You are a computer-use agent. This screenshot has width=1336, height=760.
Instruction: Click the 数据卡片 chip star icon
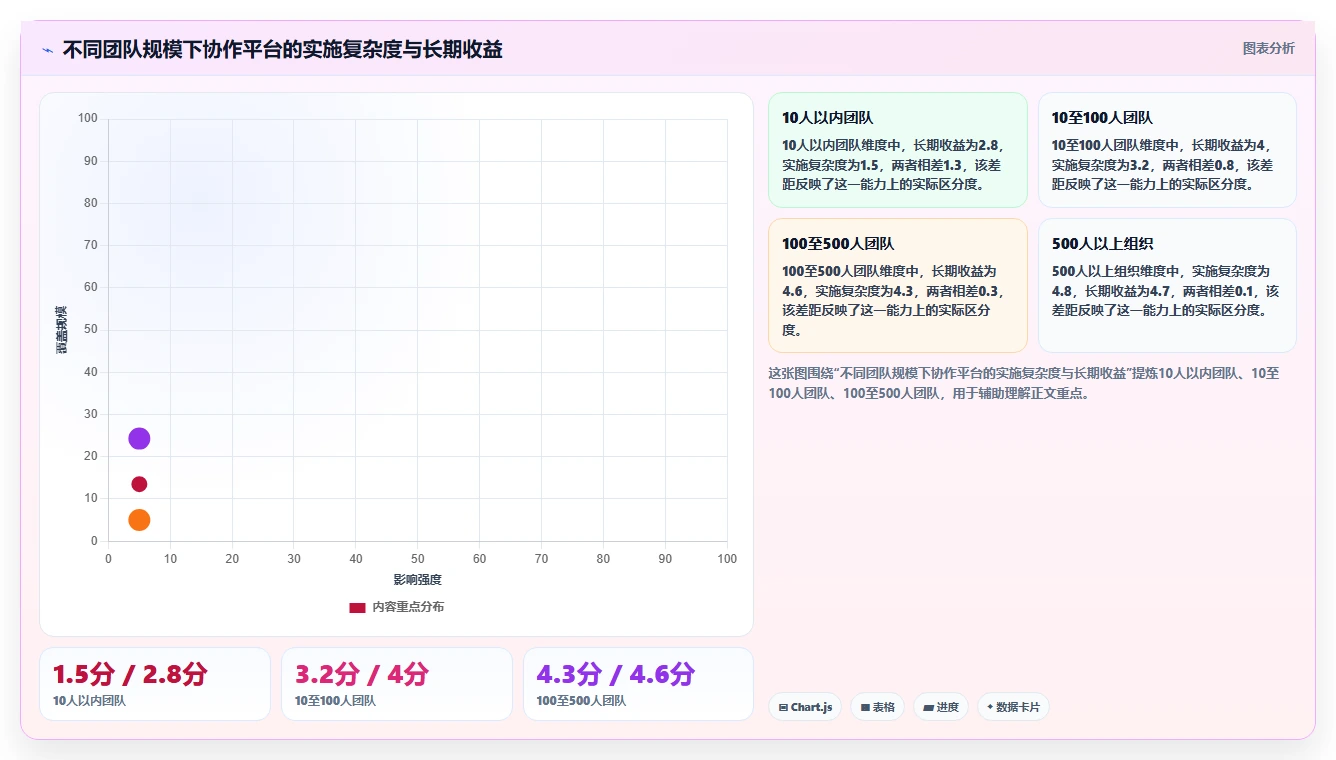[990, 707]
